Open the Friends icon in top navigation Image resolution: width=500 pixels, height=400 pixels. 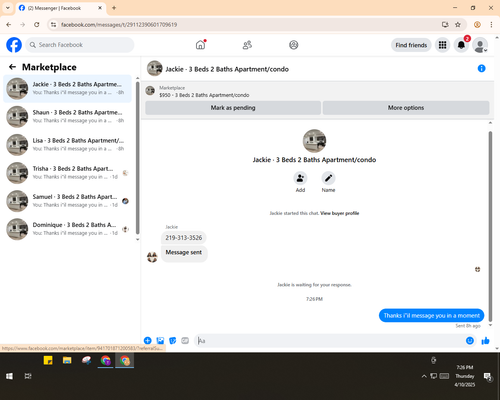tap(247, 45)
